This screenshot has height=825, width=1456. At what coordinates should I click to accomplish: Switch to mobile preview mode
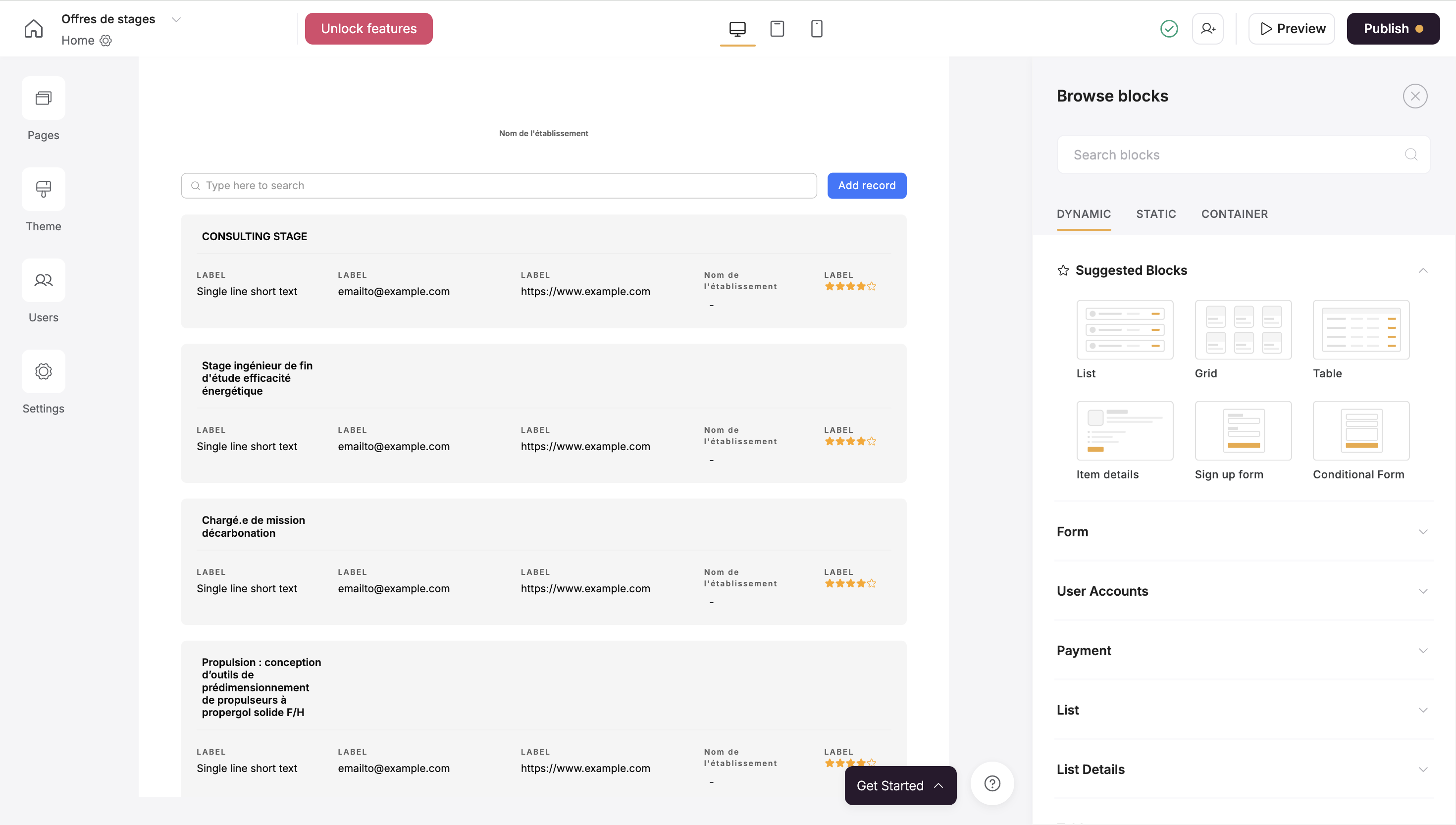816,28
